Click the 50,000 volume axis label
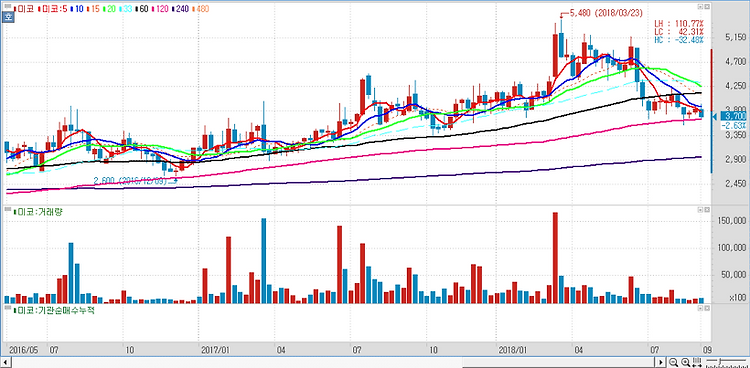The width and height of the screenshot is (750, 368). [x=734, y=275]
